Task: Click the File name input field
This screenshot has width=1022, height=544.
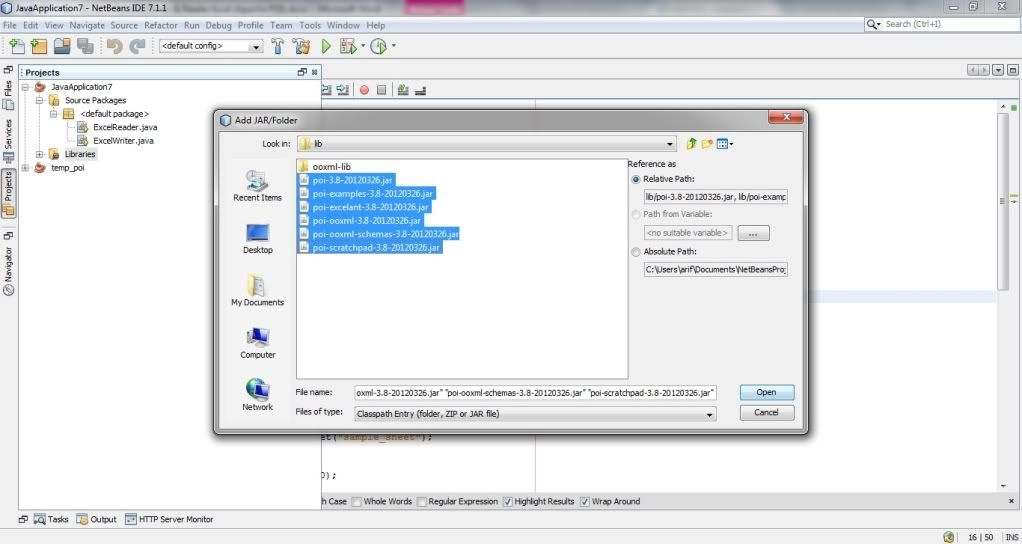Action: point(536,393)
